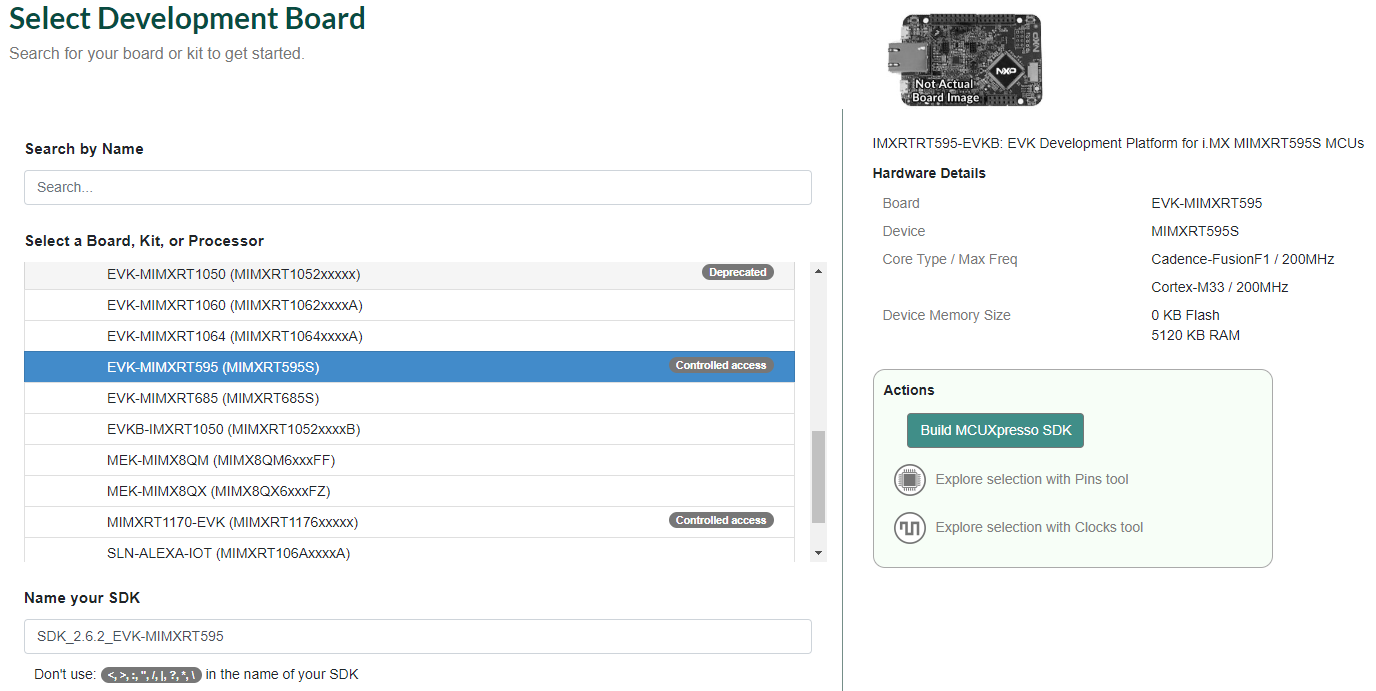Click the development board thumbnail image
The height and width of the screenshot is (691, 1376).
pos(964,59)
